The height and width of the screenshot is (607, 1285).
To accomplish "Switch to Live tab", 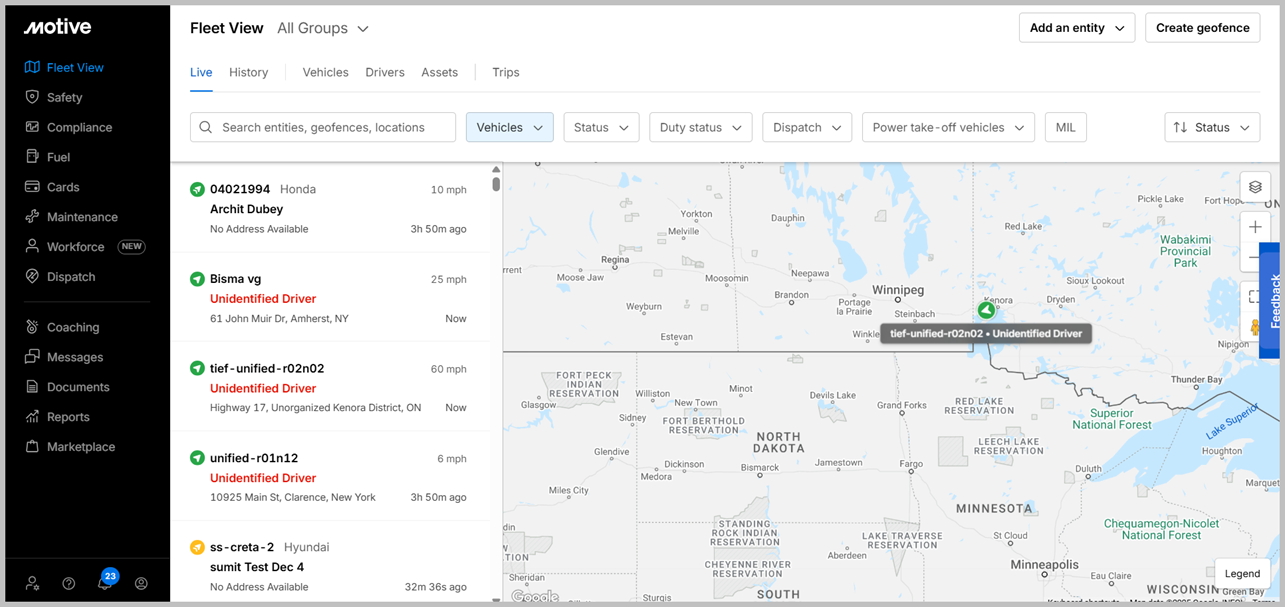I will [x=201, y=72].
